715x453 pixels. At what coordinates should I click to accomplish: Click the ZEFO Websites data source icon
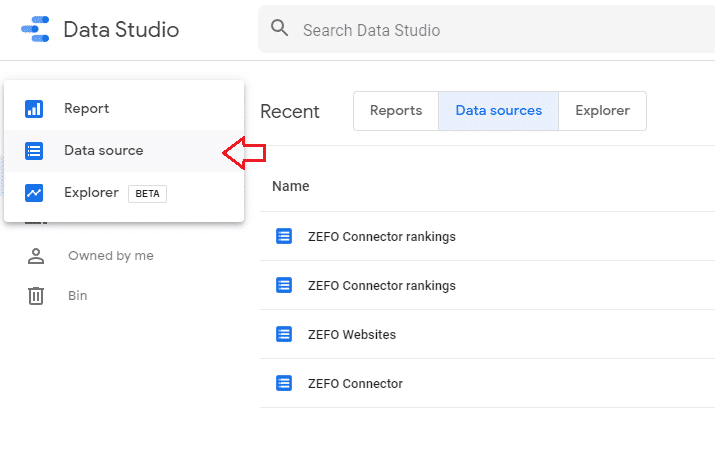284,334
